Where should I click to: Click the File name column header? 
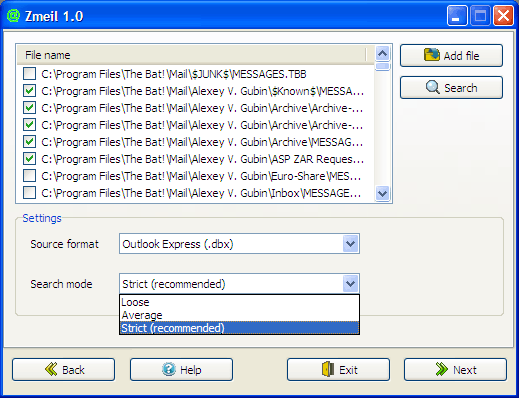(x=192, y=55)
